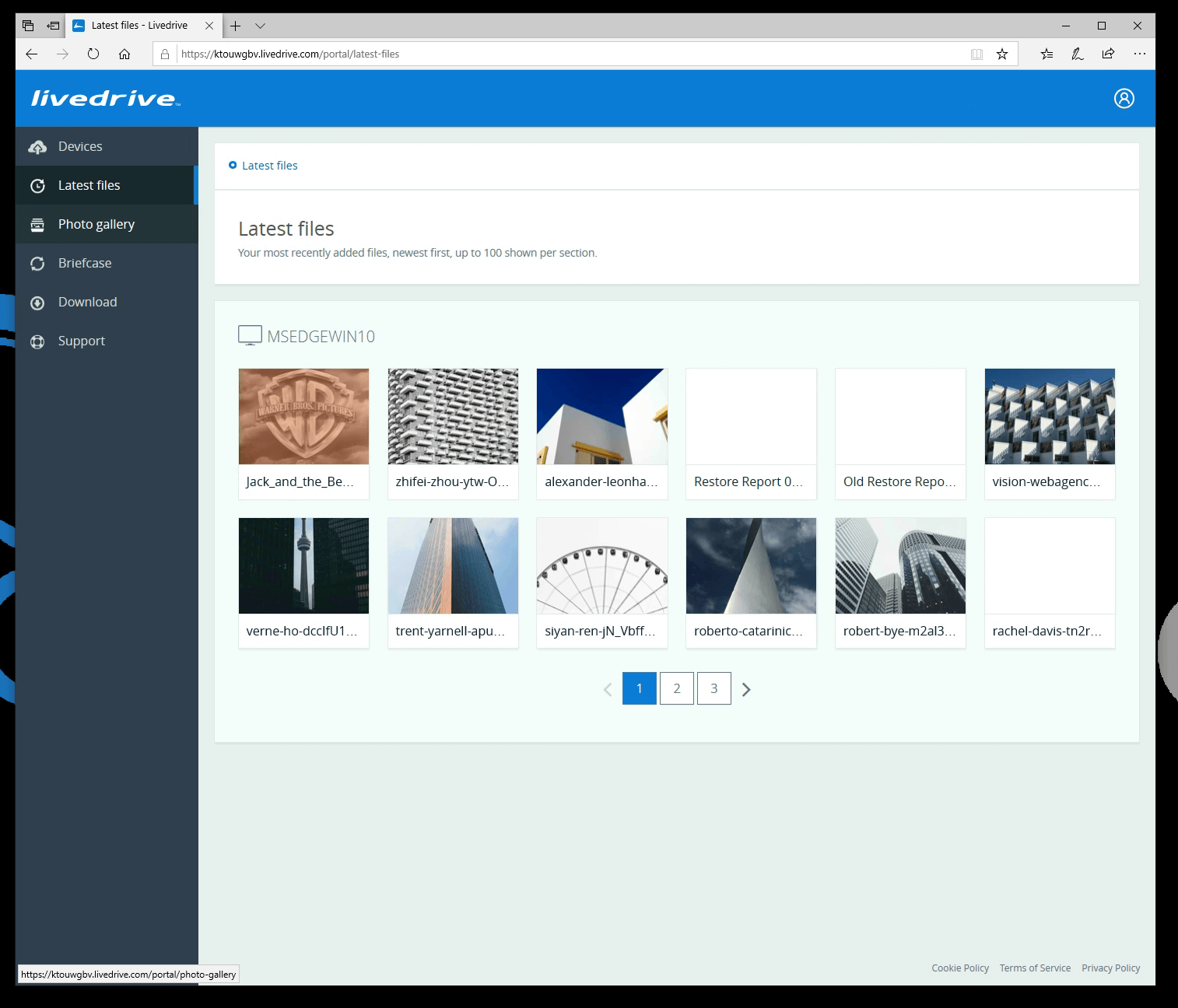The image size is (1178, 1008).
Task: Go to next page with right chevron
Action: pyautogui.click(x=746, y=689)
